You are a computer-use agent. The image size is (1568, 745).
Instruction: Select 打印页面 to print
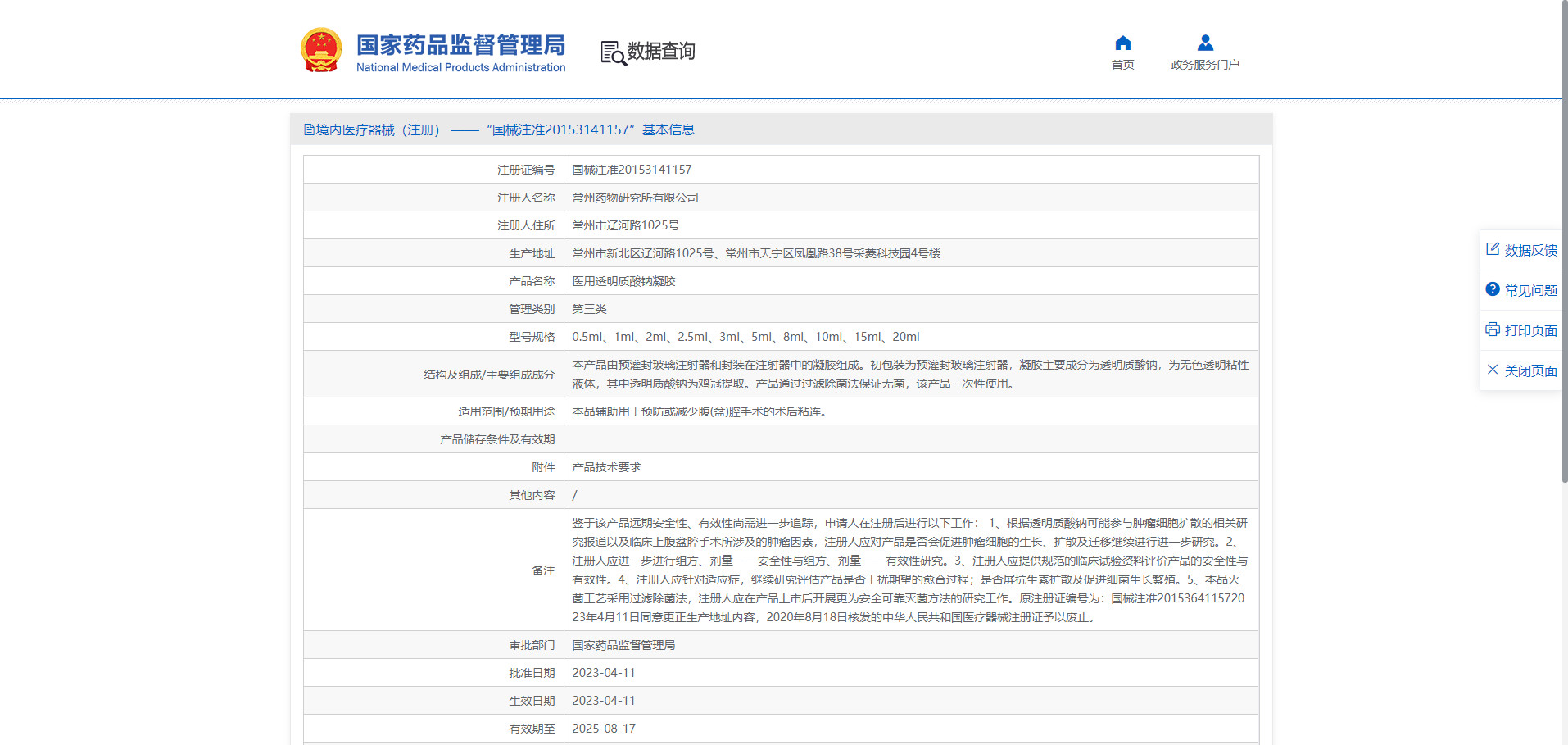(x=1530, y=330)
